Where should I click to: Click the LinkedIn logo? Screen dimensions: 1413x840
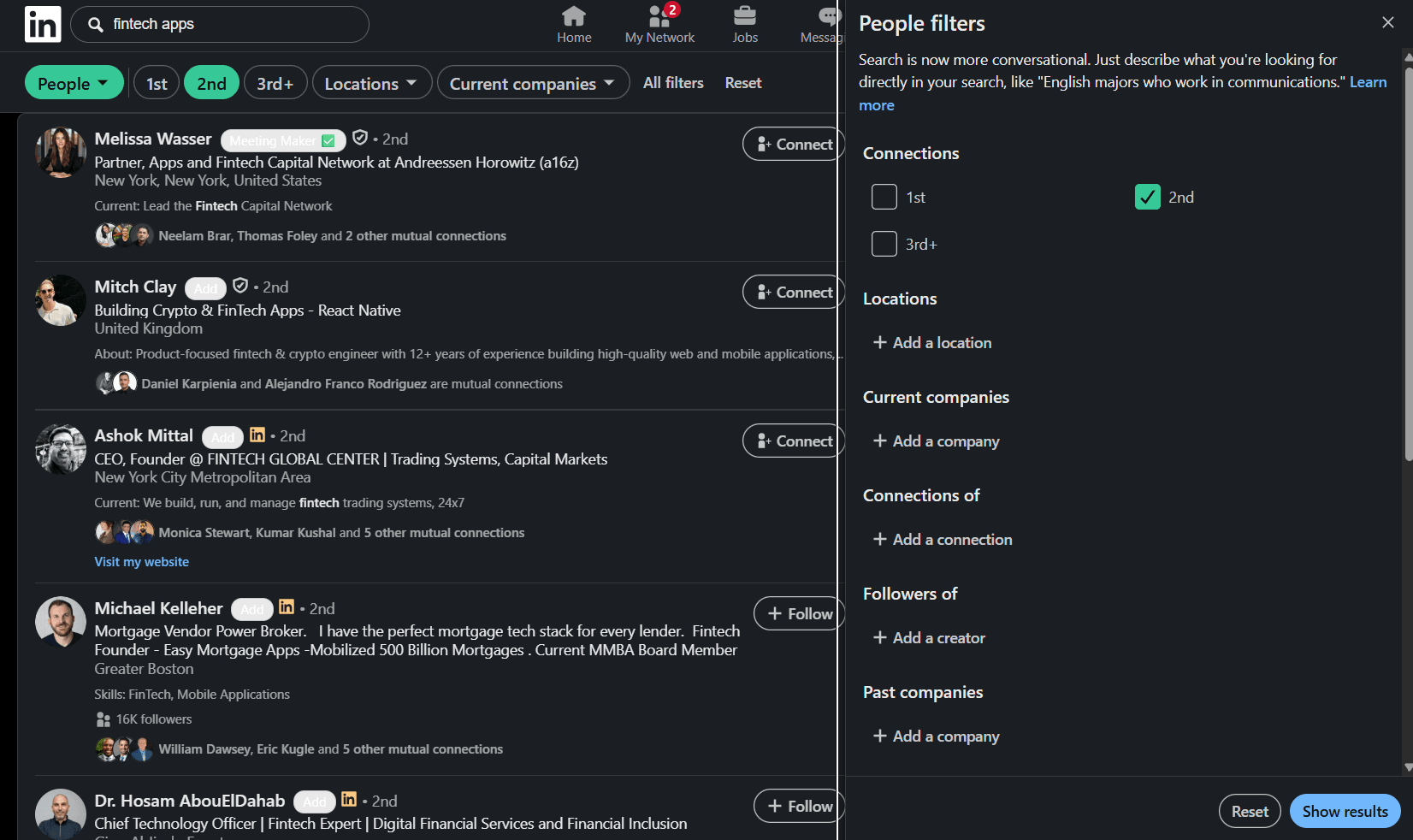pos(42,24)
